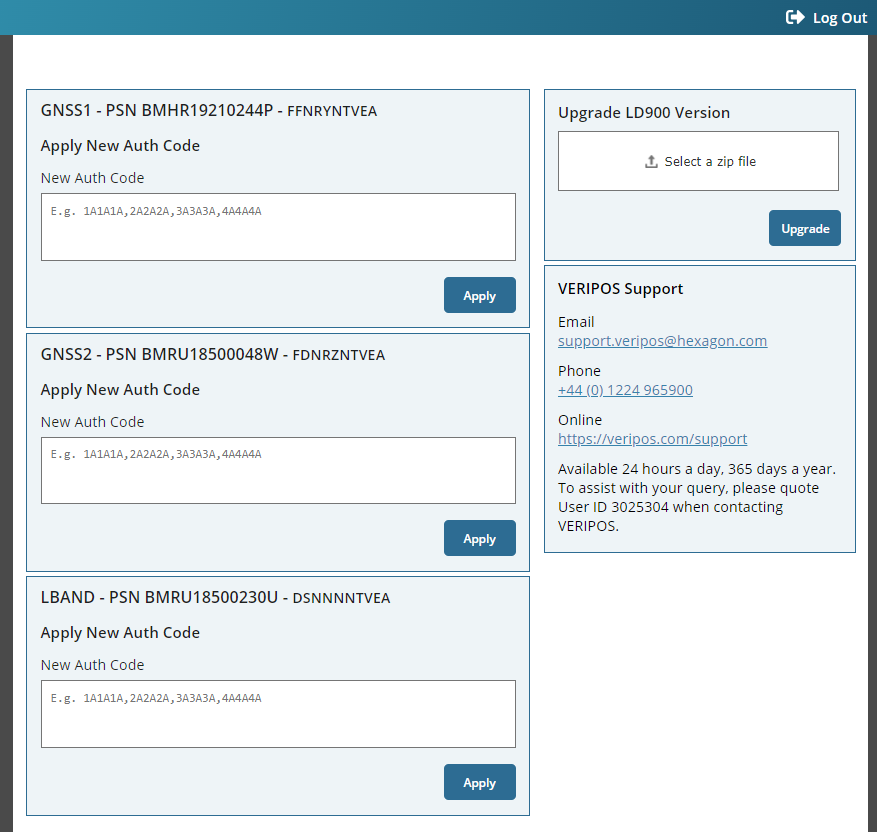Click the Log Out icon in the header

coord(794,17)
